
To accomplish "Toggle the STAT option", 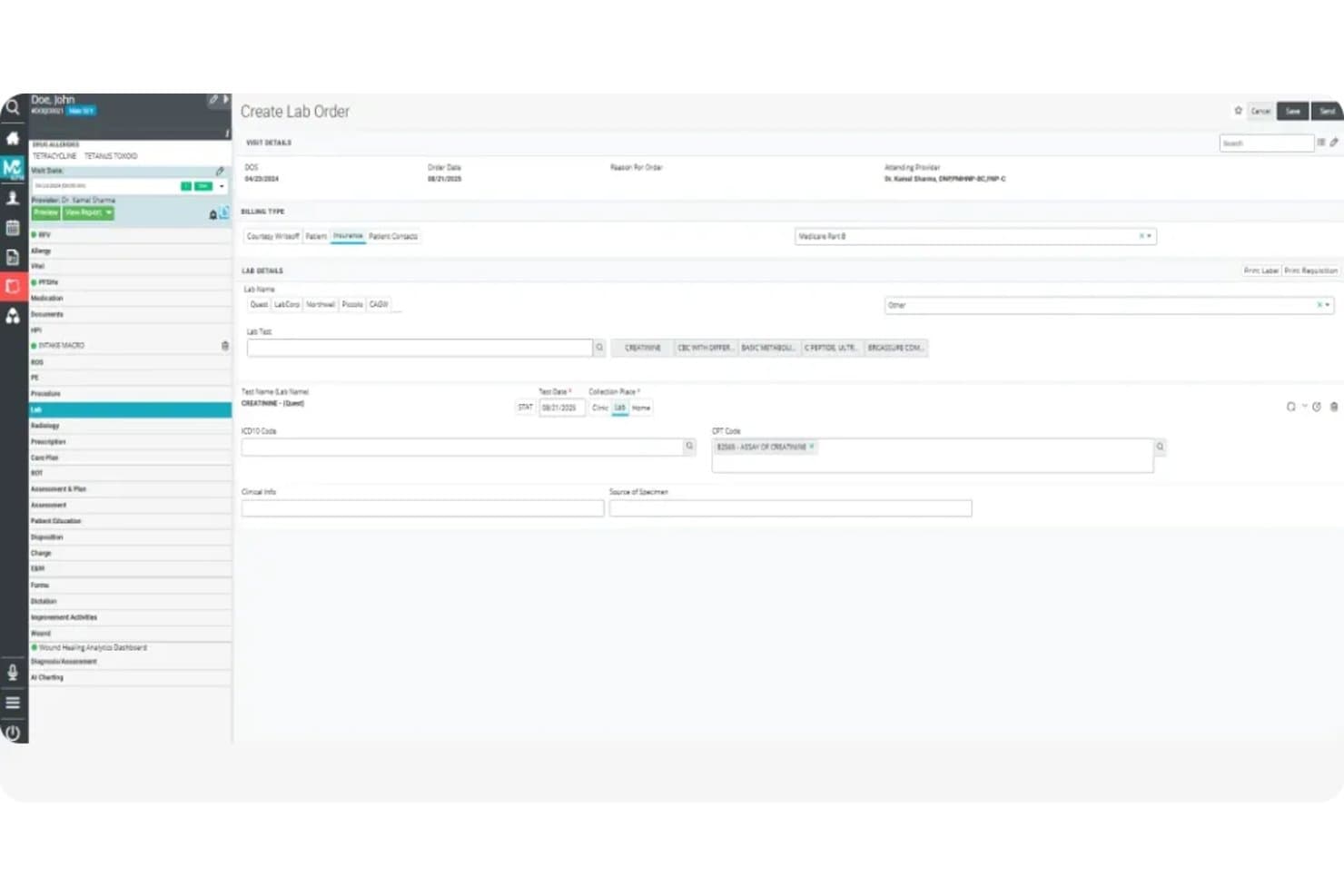I will click(525, 408).
